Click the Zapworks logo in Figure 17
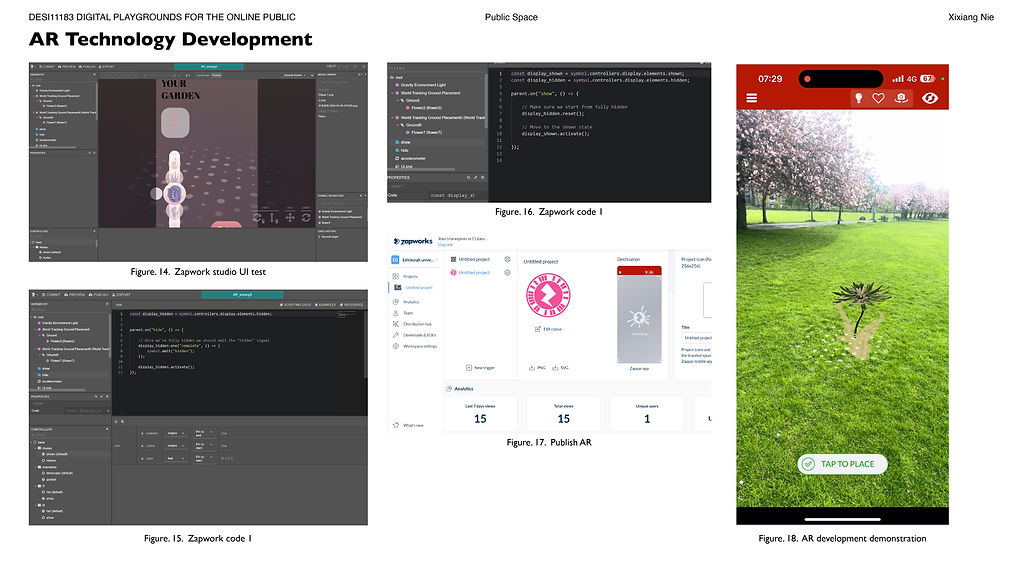 (413, 241)
